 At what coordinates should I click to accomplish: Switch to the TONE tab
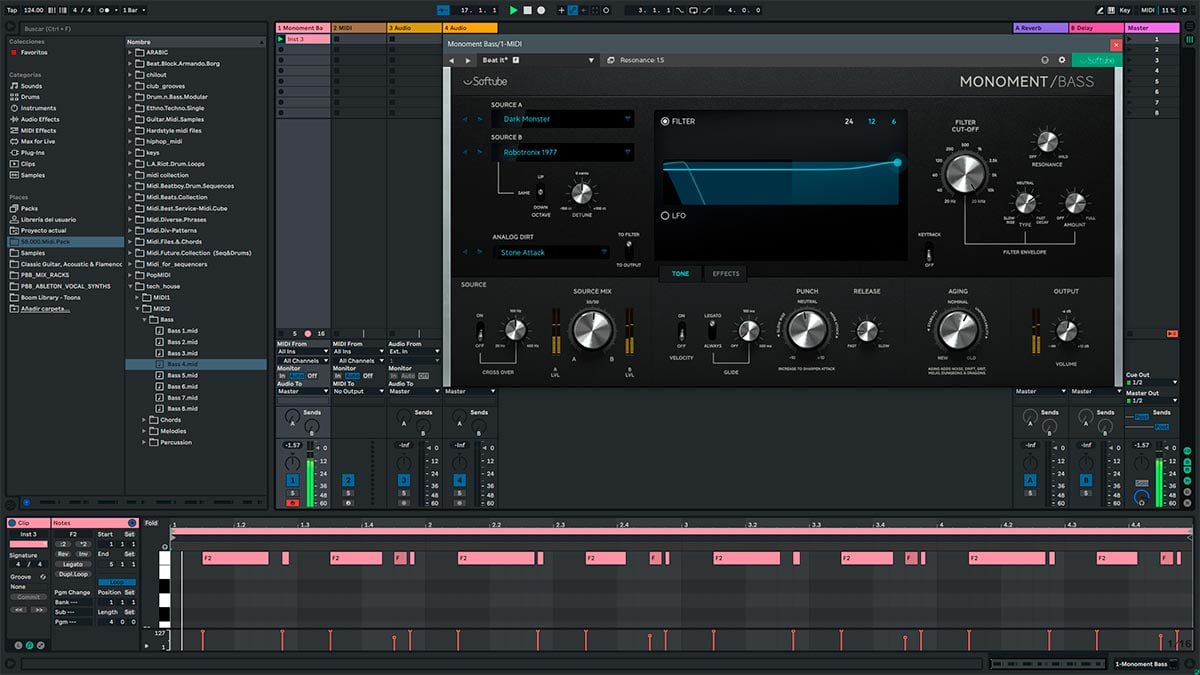click(x=680, y=273)
